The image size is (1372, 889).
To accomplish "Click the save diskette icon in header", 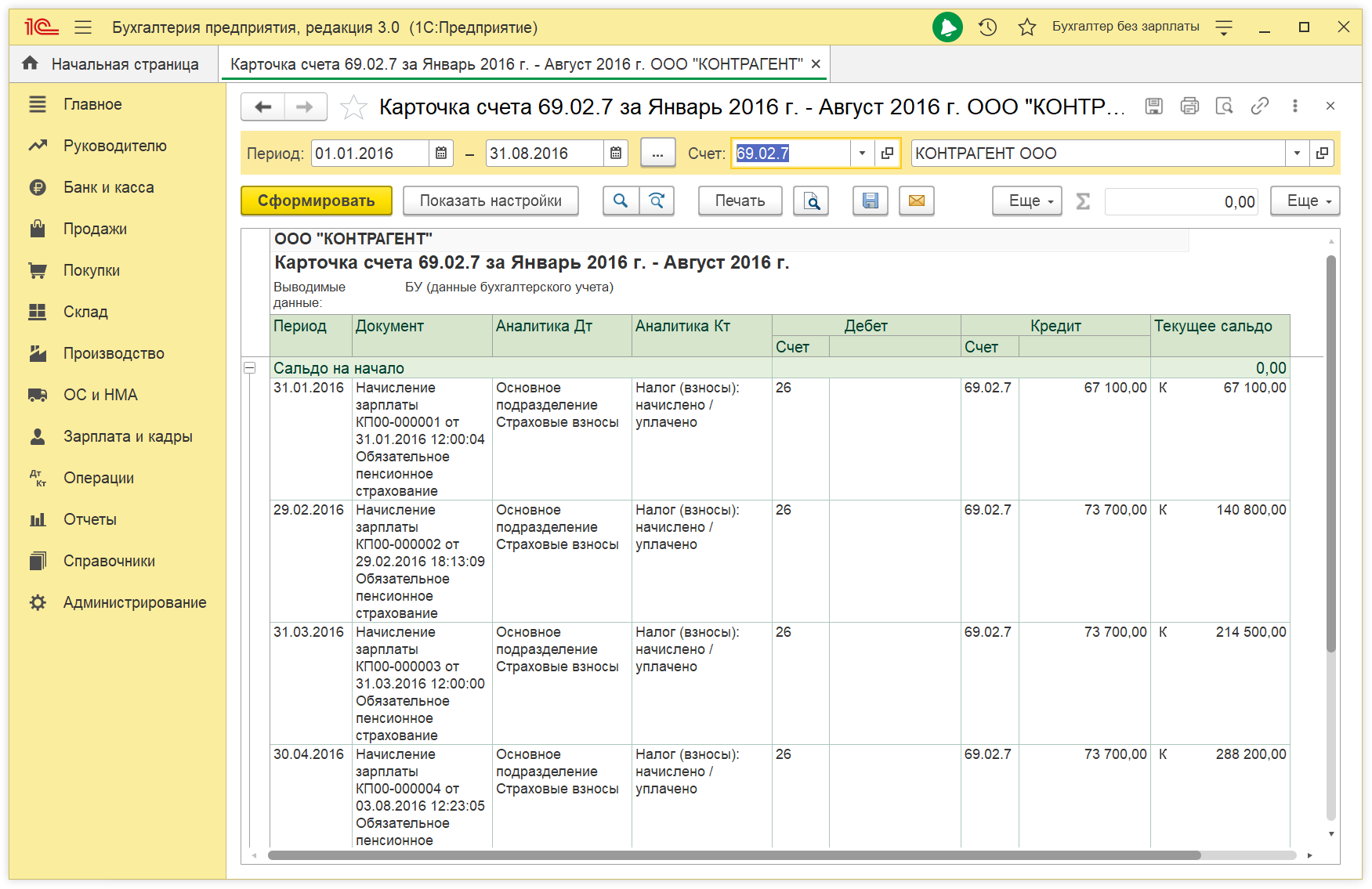I will click(1153, 106).
